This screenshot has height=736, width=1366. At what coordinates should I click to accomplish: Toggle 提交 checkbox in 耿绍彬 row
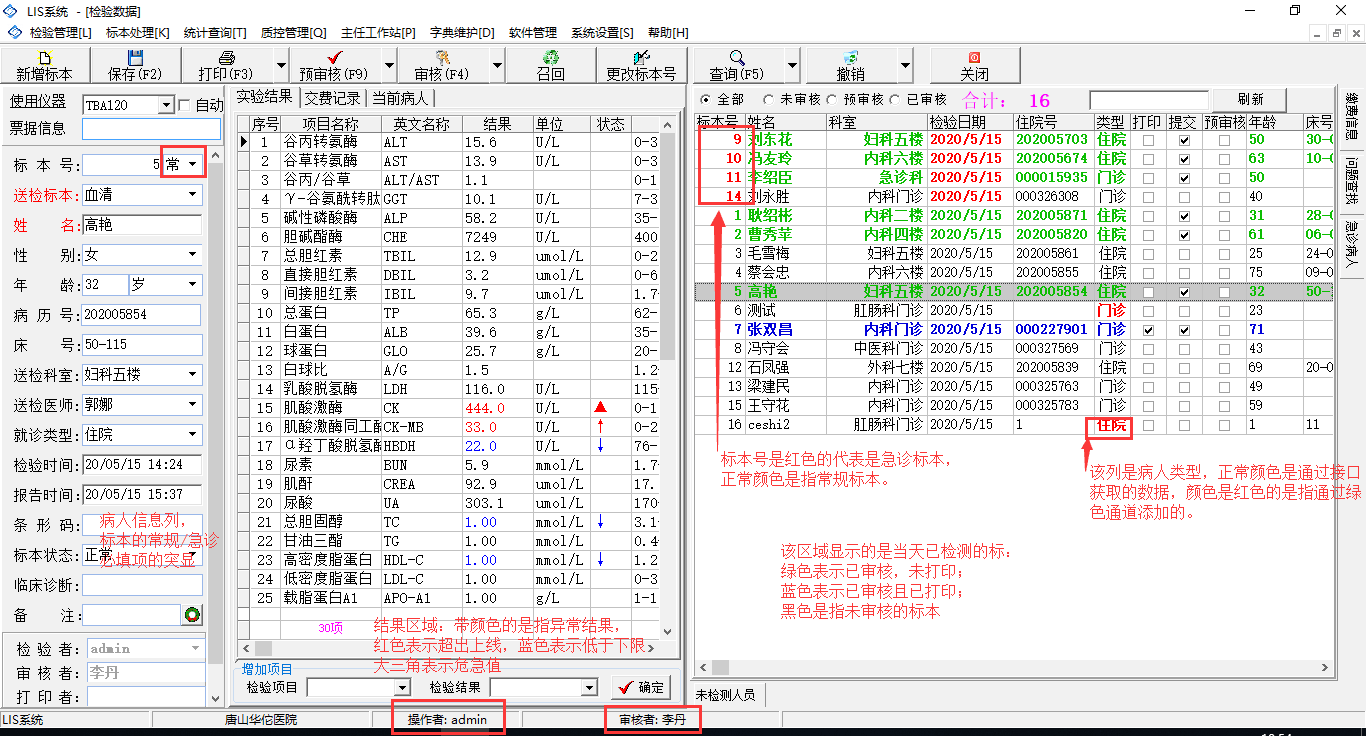tap(1185, 216)
